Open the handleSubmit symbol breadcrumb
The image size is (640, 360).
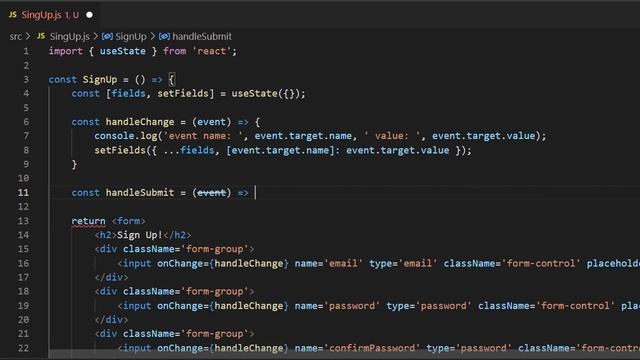(202, 36)
